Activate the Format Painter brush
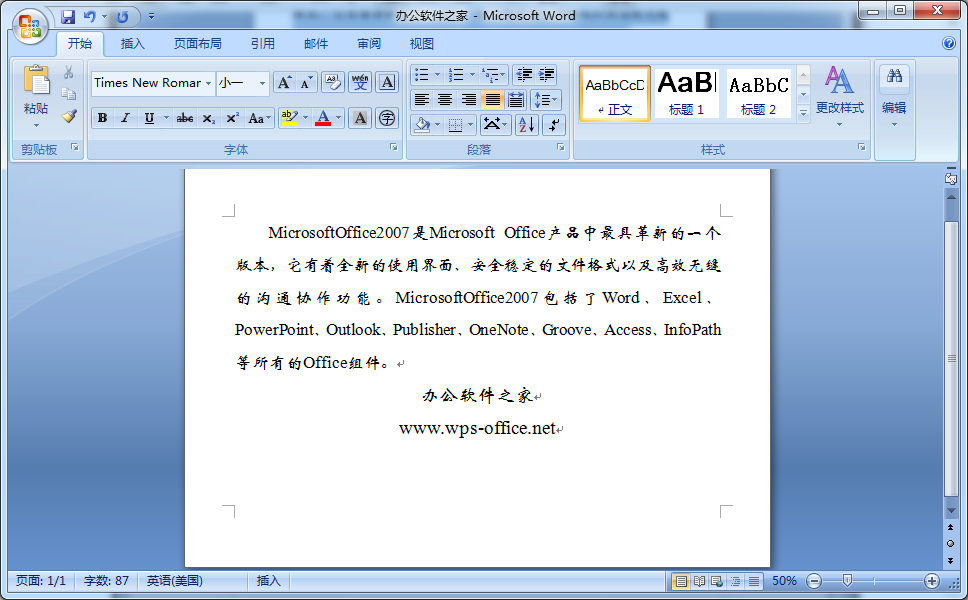Image resolution: width=968 pixels, height=600 pixels. tap(69, 115)
